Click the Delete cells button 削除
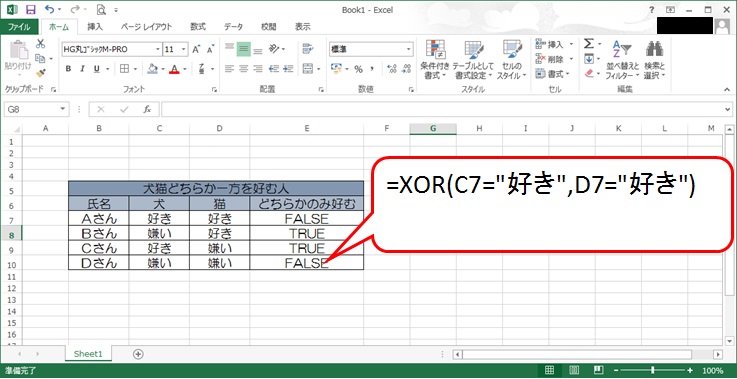Screen dimensions: 737x379 pos(555,59)
